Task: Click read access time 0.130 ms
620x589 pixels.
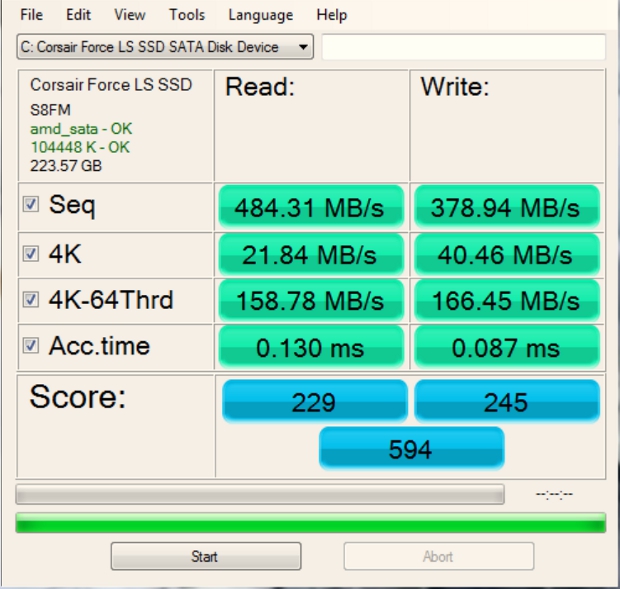Action: [311, 347]
